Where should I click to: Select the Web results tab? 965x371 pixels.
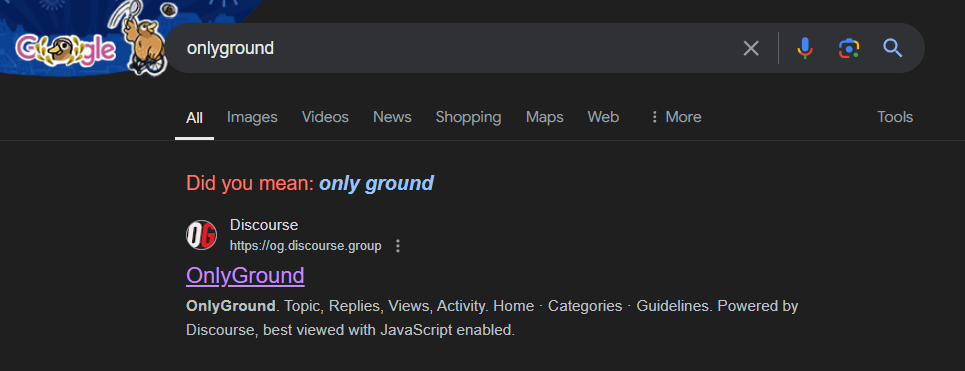[603, 117]
